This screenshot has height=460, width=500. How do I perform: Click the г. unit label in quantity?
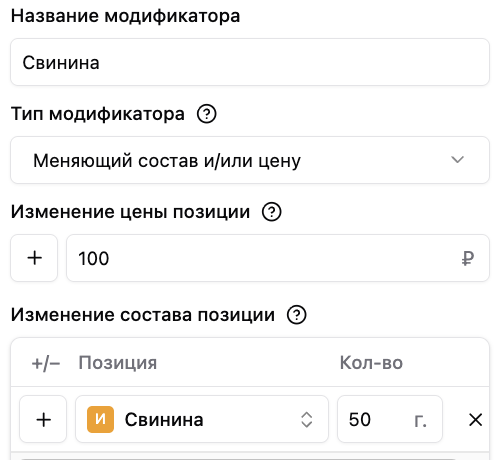[420, 420]
